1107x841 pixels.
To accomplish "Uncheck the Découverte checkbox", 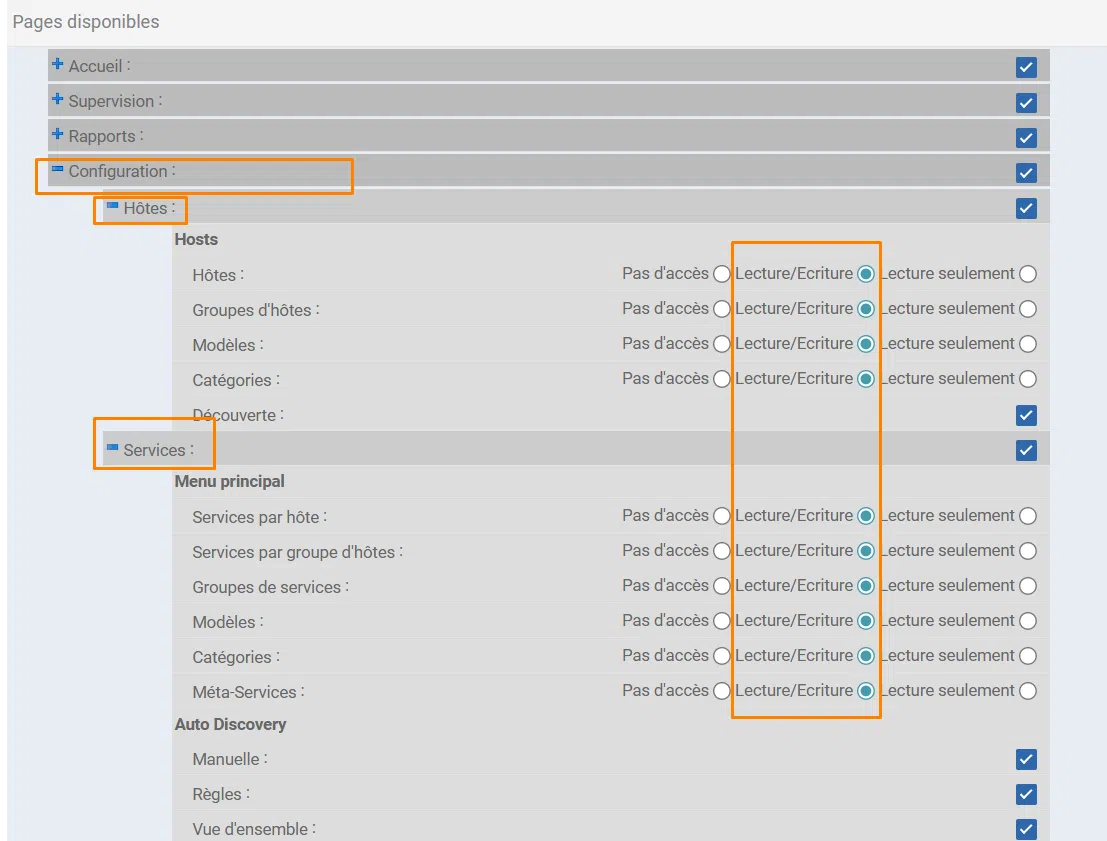I will 1025,414.
